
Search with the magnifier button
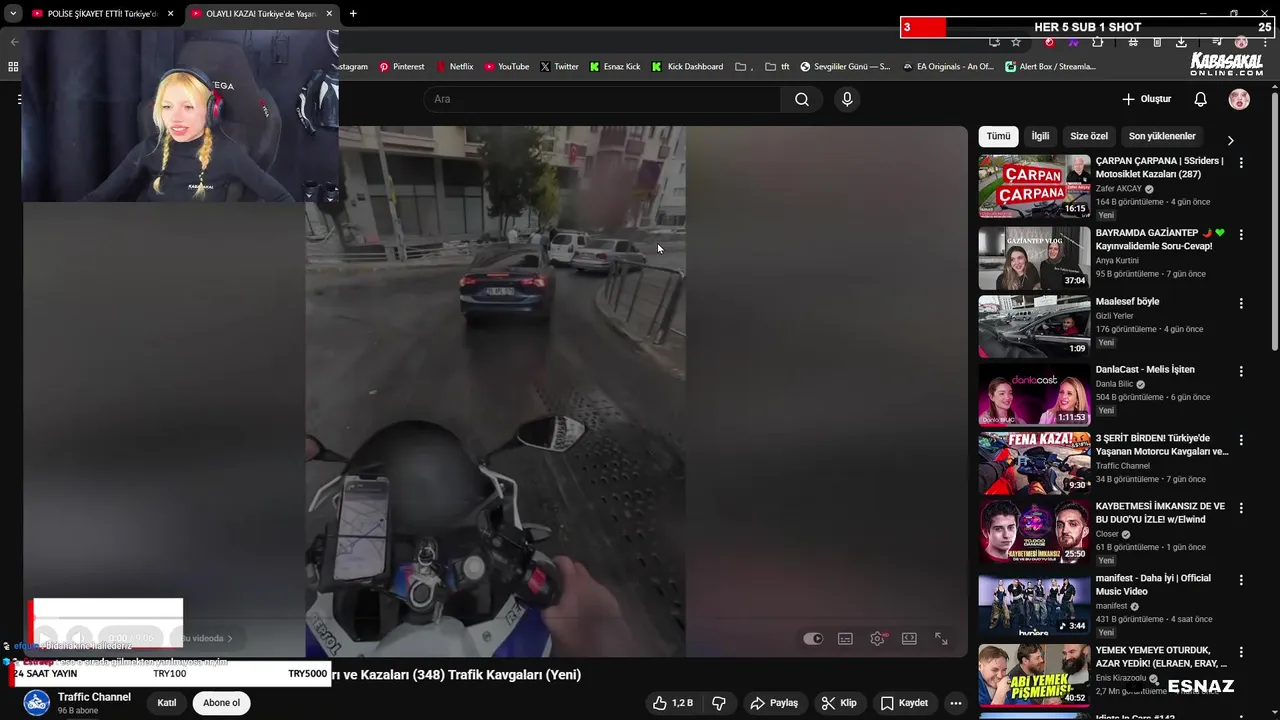pos(802,99)
